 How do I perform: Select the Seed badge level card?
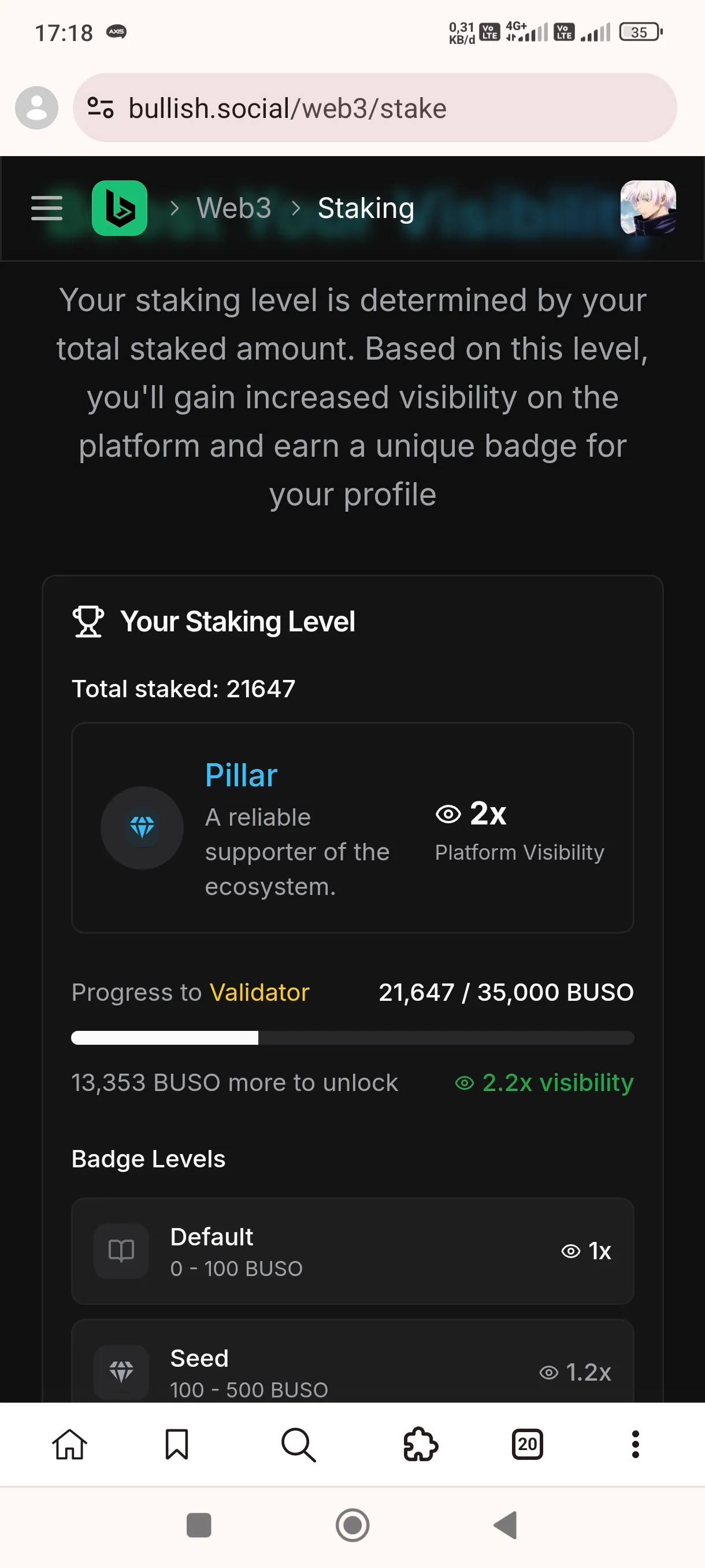tap(353, 1362)
